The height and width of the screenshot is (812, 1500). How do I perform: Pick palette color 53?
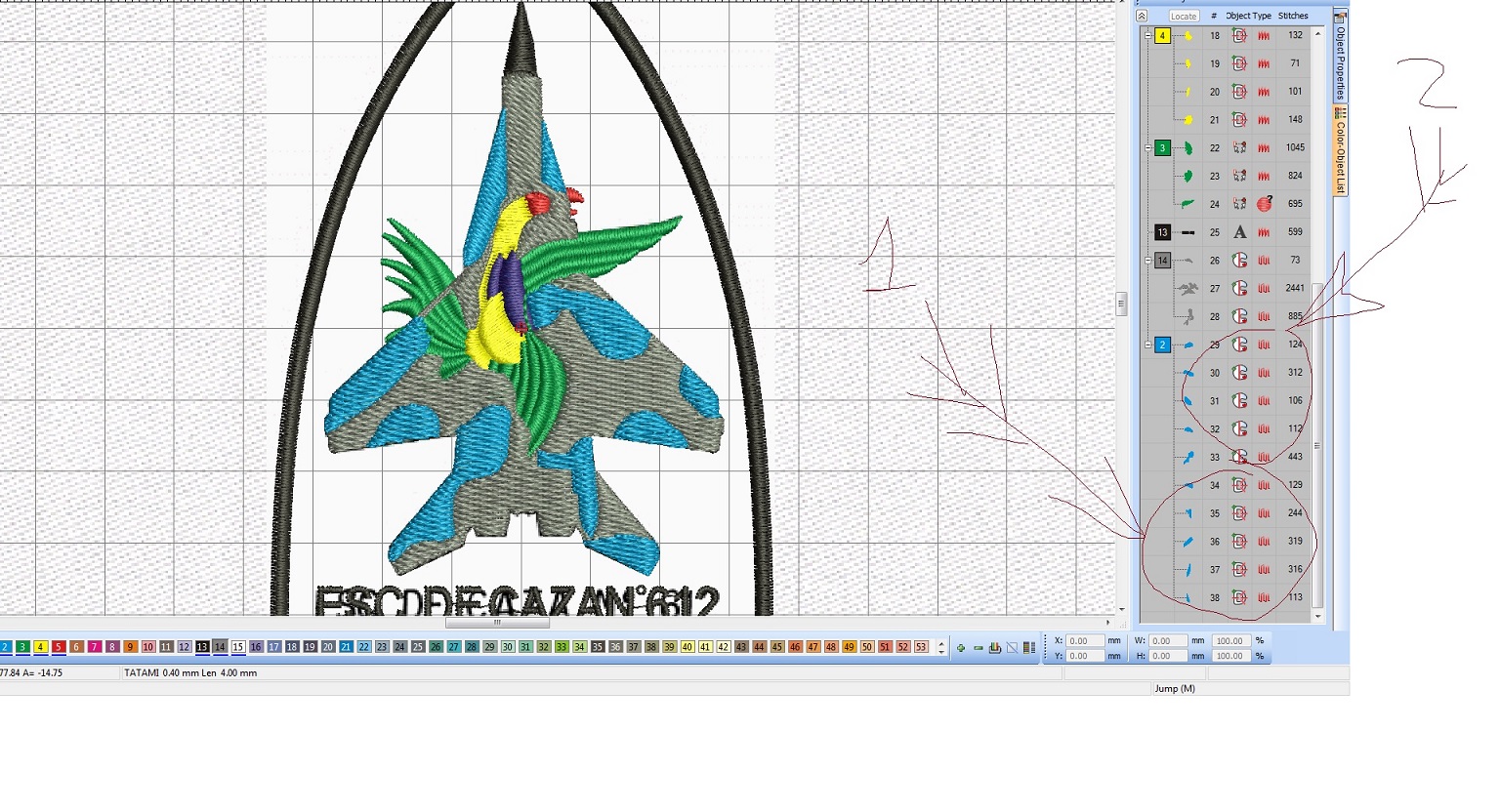pos(921,647)
